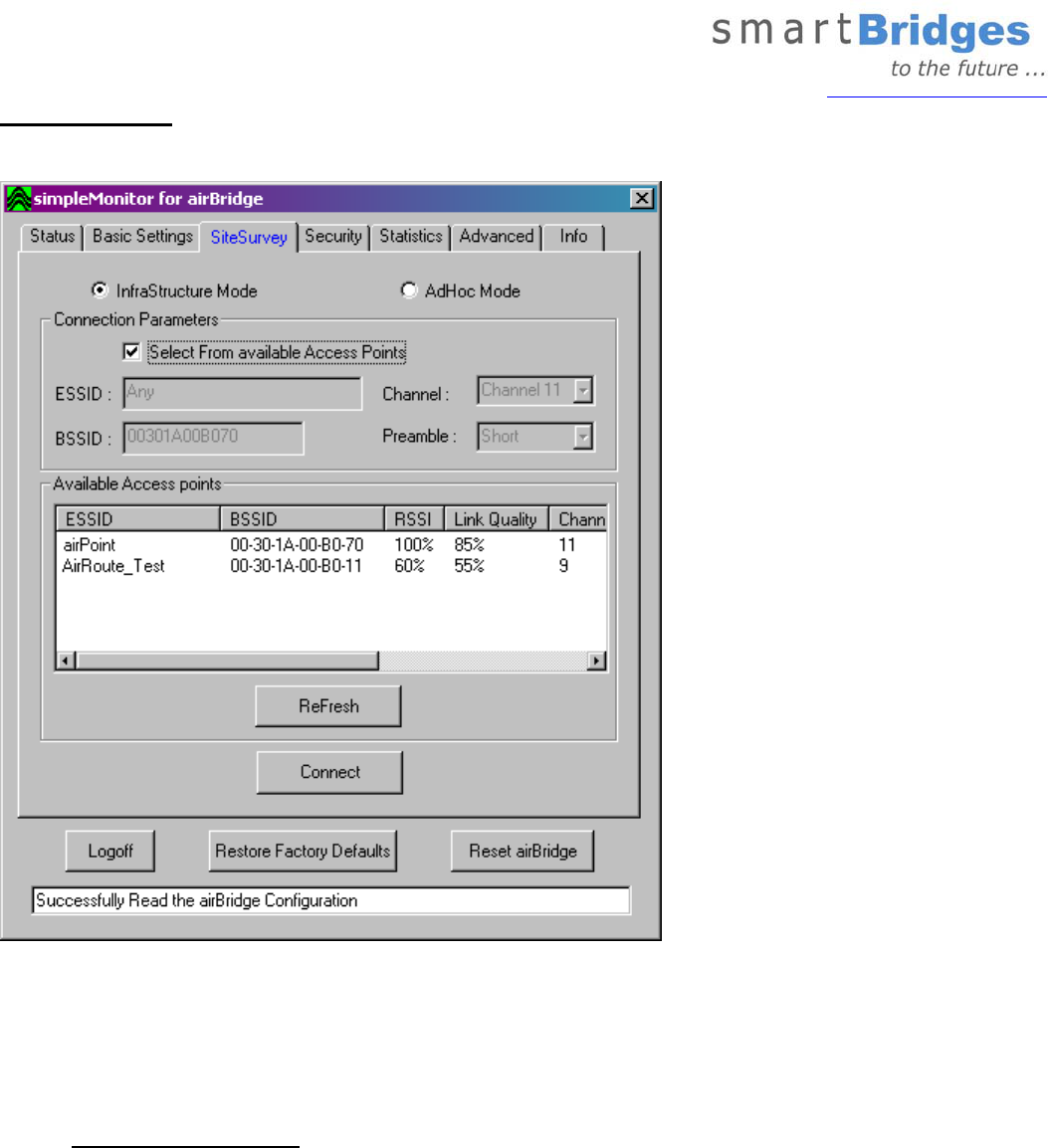1048x1148 pixels.
Task: Click the list's right scroll arrow
Action: click(x=597, y=662)
